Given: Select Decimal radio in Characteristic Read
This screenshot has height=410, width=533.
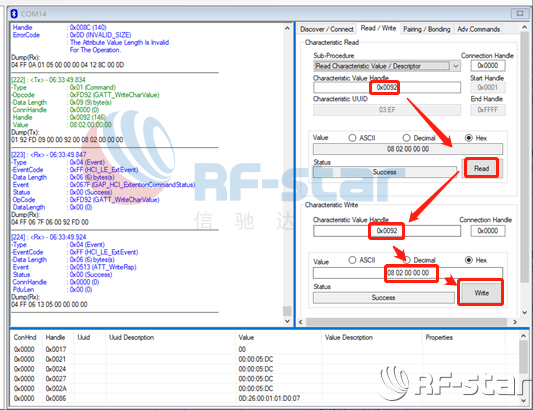Looking at the screenshot, I should coord(407,138).
